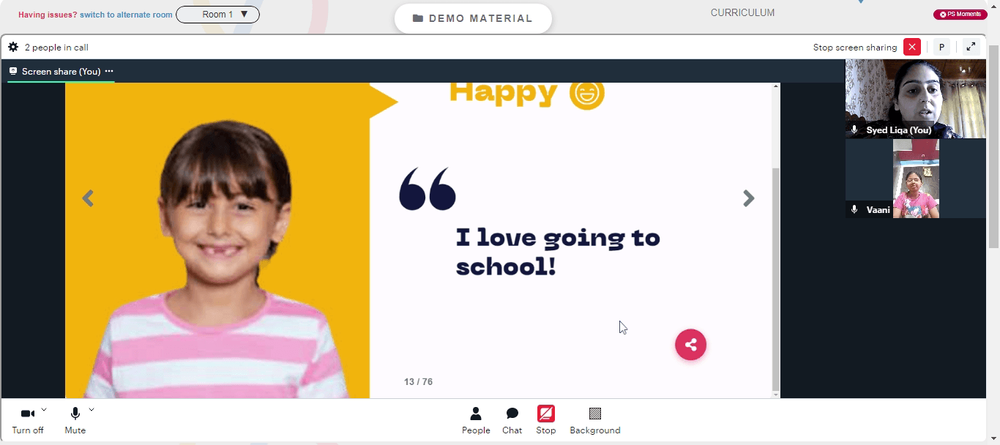This screenshot has width=1000, height=445.
Task: Click the red share button on slide
Action: (691, 345)
